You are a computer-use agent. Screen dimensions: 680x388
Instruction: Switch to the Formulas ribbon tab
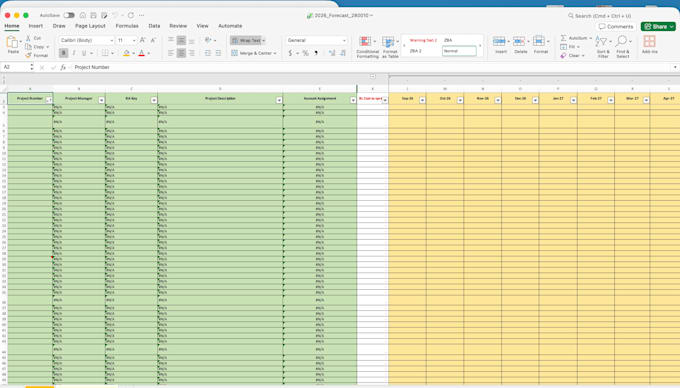pyautogui.click(x=127, y=26)
